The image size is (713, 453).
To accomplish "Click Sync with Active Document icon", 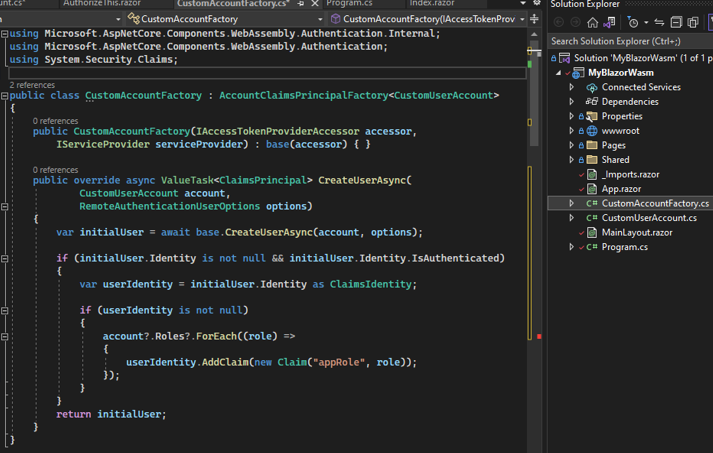I will [659, 22].
